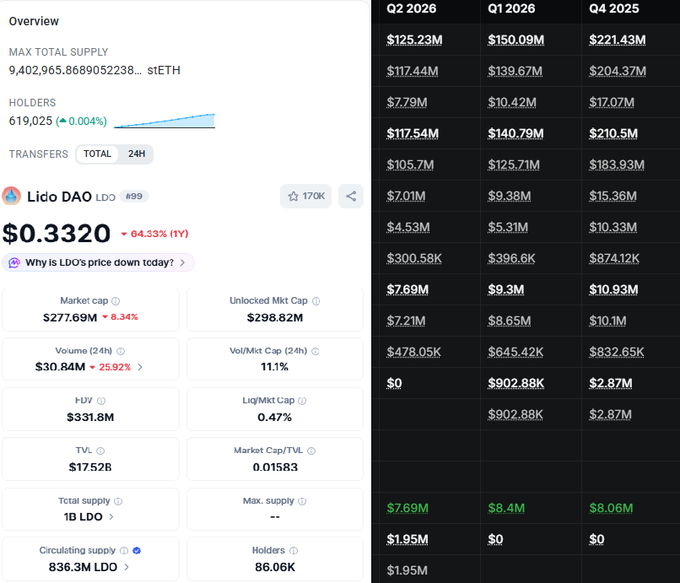Viewport: 680px width, 583px height.
Task: Click the $221.43M value under Q4 2025
Action: 617,40
